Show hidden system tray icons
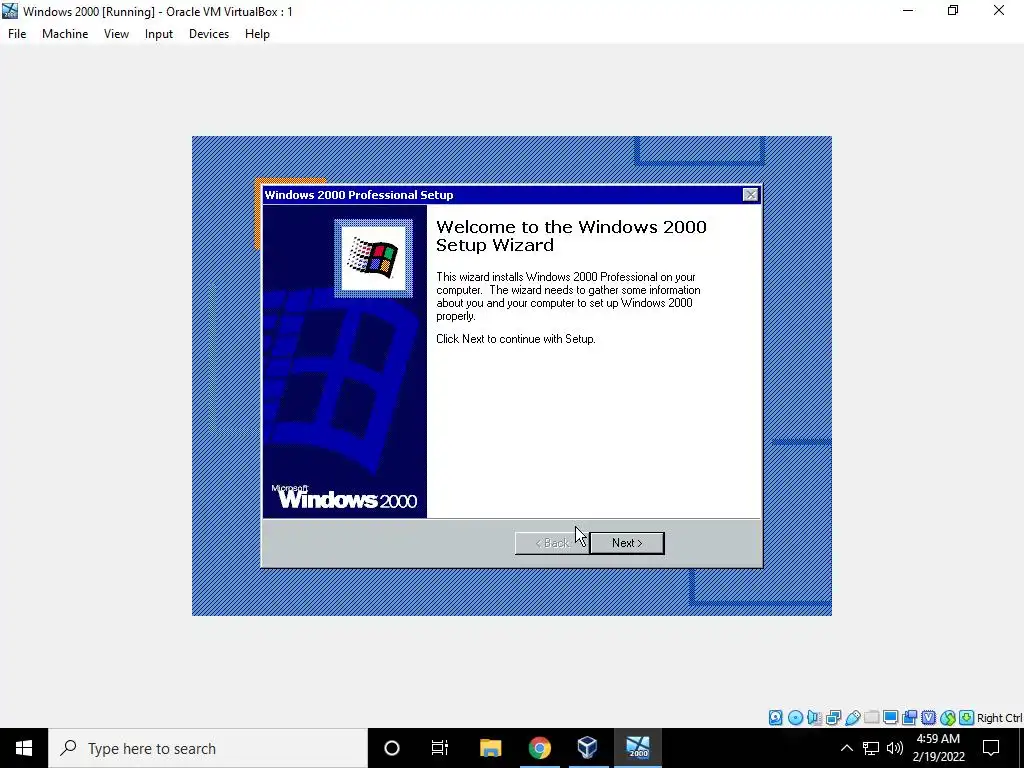The width and height of the screenshot is (1024, 768). [846, 748]
